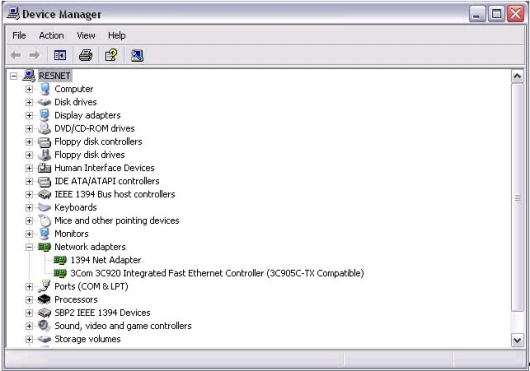Click the Monitors icon
The width and height of the screenshot is (530, 371).
pyautogui.click(x=44, y=234)
